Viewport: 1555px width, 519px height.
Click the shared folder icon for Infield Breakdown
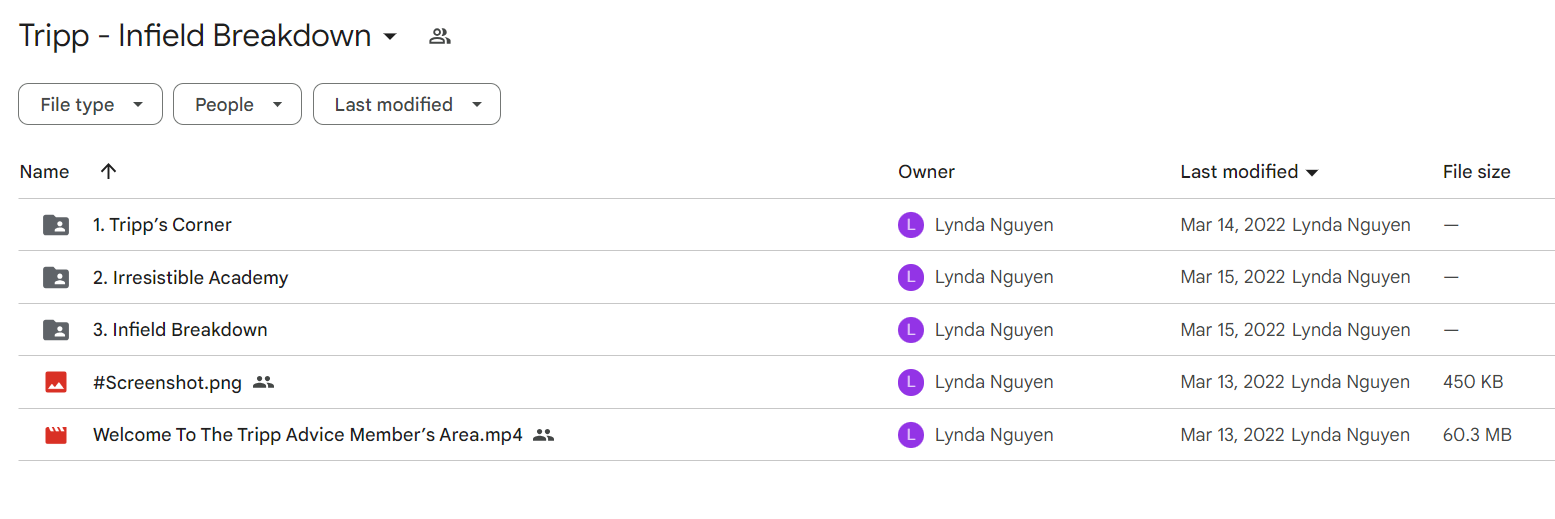pos(56,330)
